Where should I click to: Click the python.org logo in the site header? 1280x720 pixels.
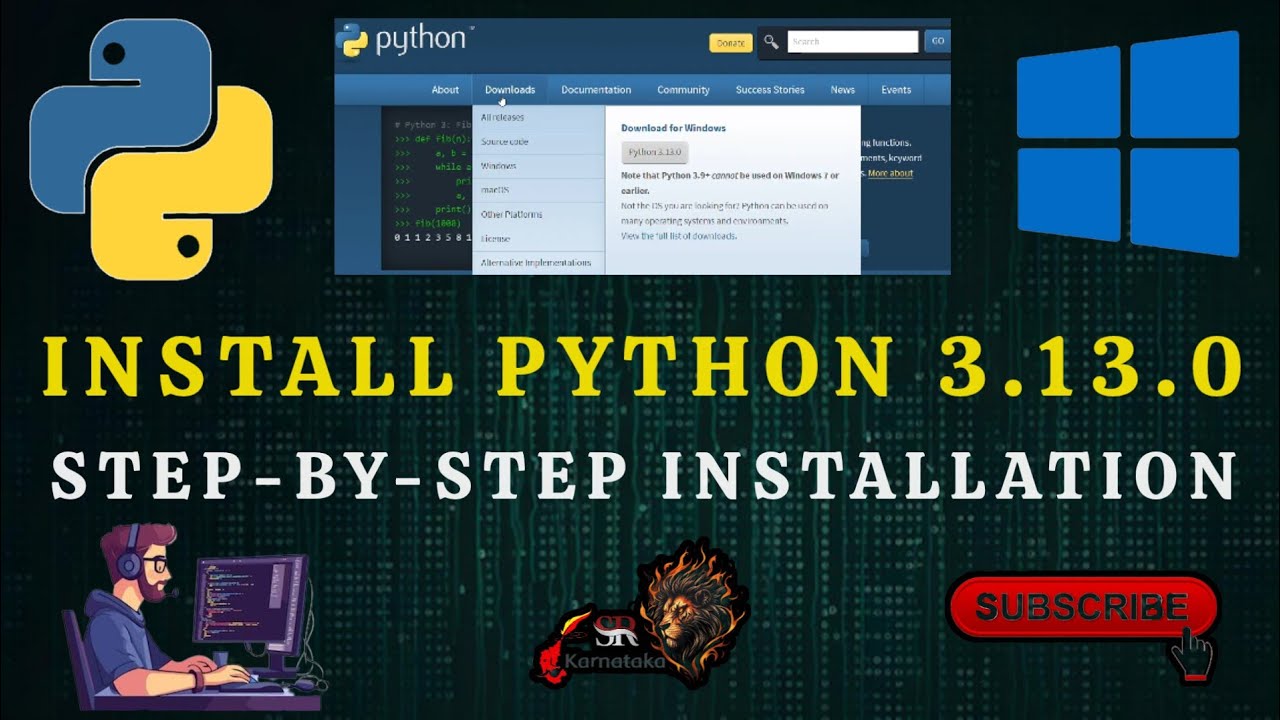coord(404,40)
